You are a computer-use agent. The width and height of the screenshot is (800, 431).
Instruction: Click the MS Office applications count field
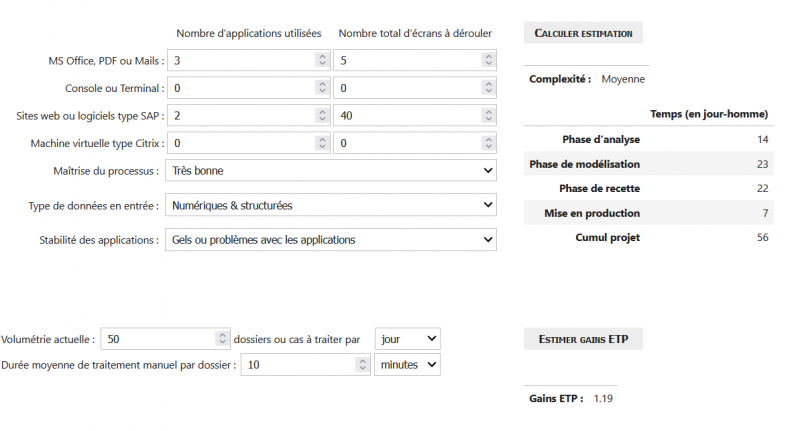point(240,61)
